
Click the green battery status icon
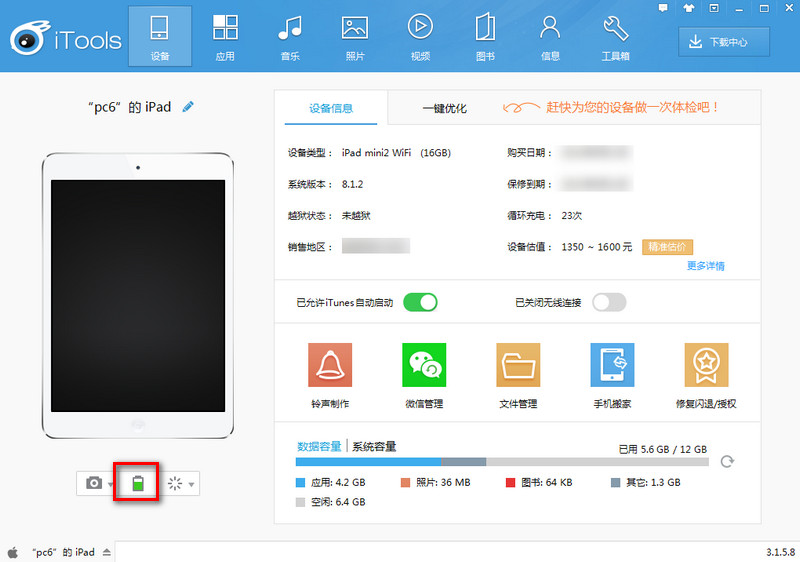138,484
